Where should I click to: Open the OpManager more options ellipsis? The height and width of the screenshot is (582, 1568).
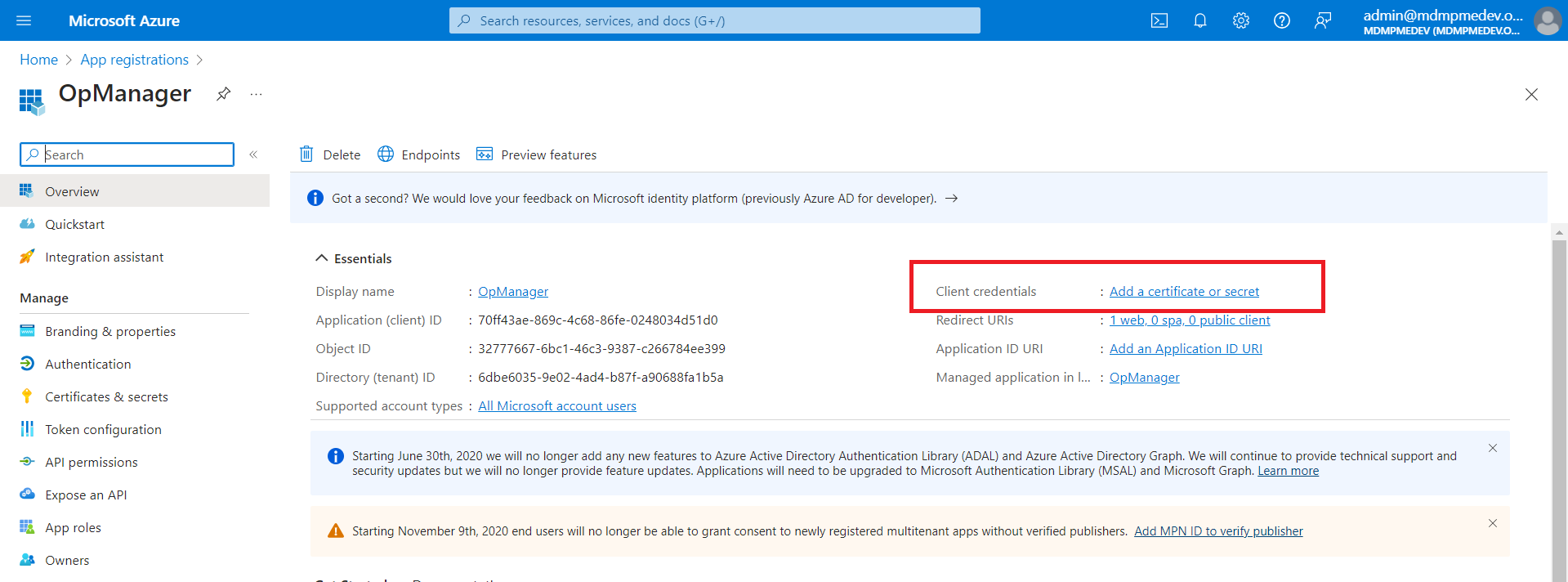pos(257,94)
